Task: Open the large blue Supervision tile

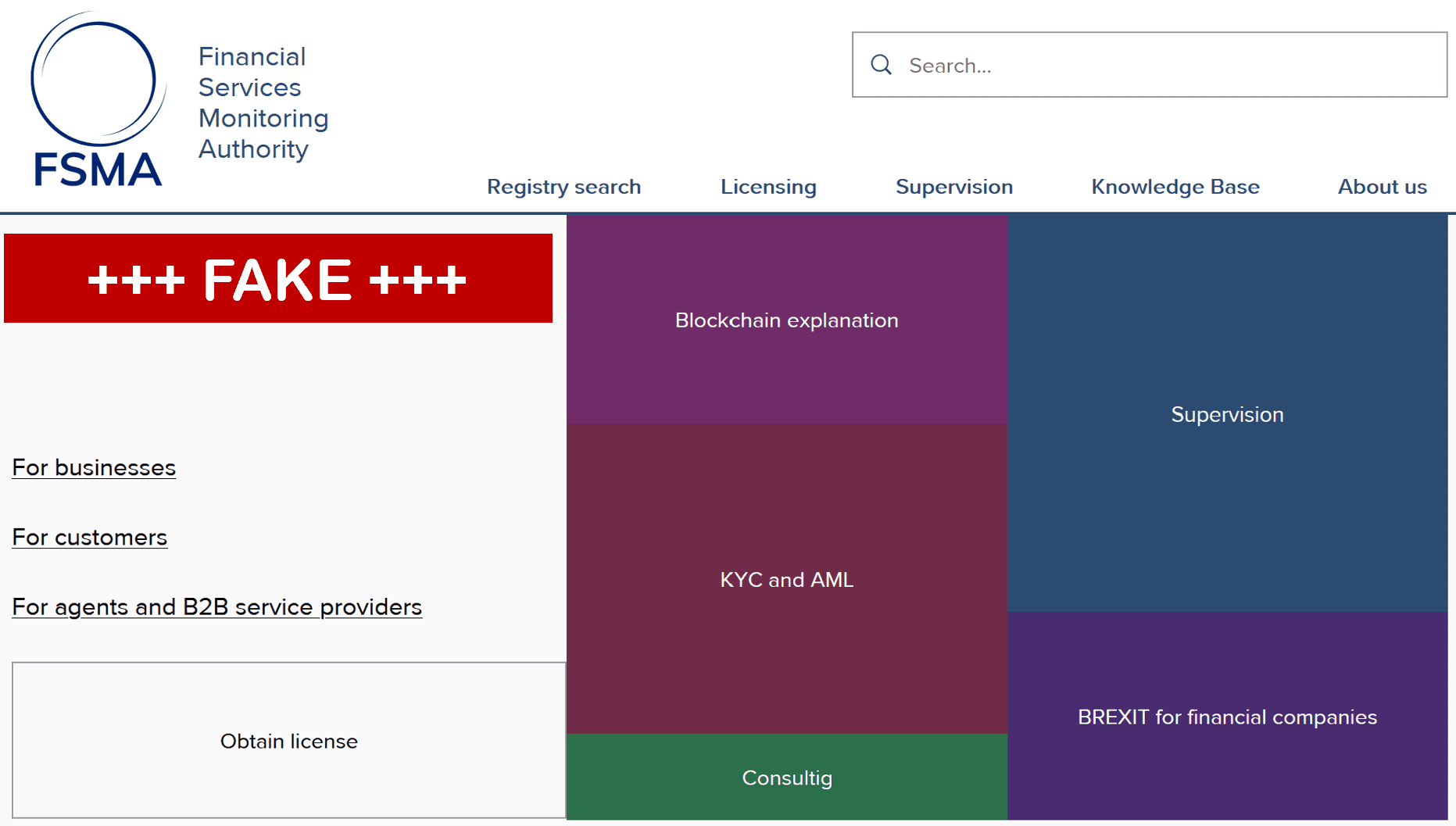Action: pos(1227,414)
